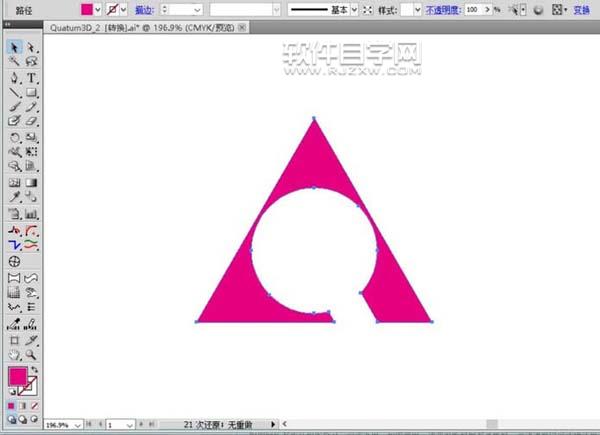600x435 pixels.
Task: Set paint mode to Gradient
Action: pos(23,406)
